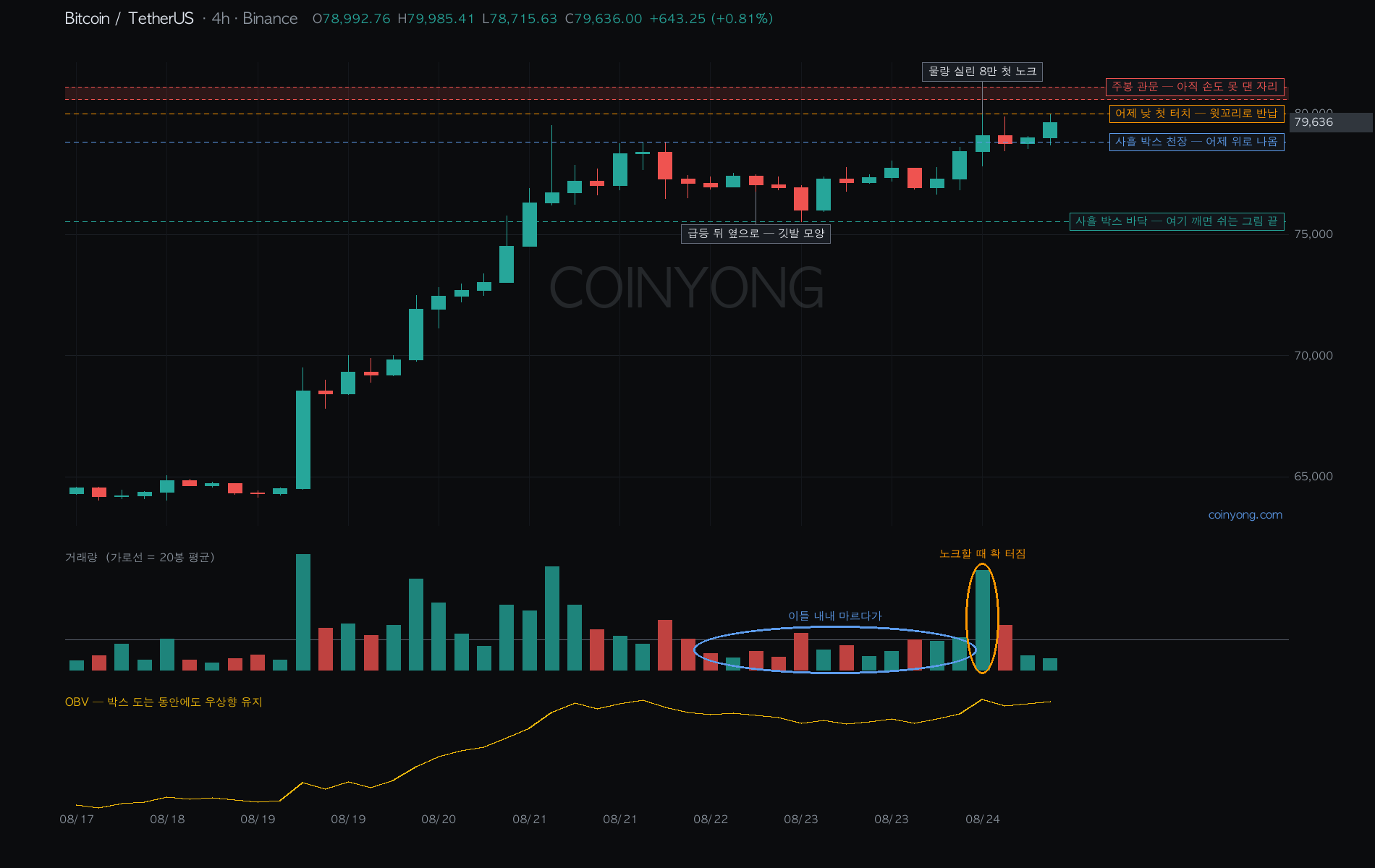Screen dimensions: 1375x868
Task: Click the 사흘 박스 천장 blue label
Action: (1196, 142)
